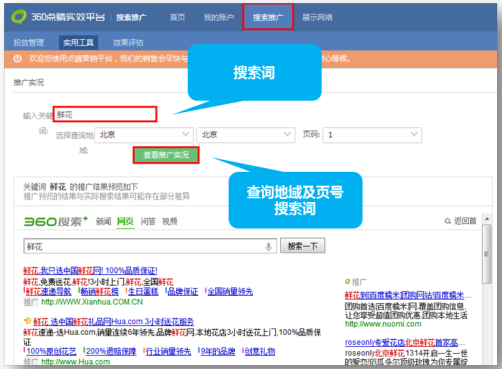Select the 搜索推广 top navigation tab
The width and height of the screenshot is (502, 369).
(268, 17)
